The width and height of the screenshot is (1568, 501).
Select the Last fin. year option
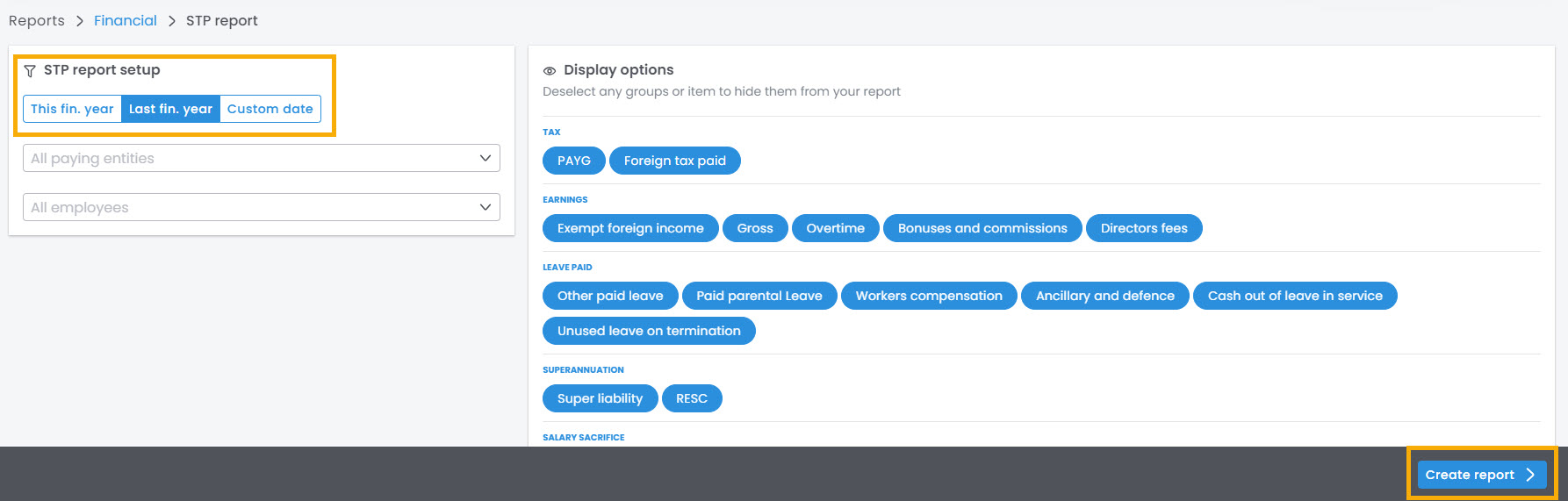(170, 109)
